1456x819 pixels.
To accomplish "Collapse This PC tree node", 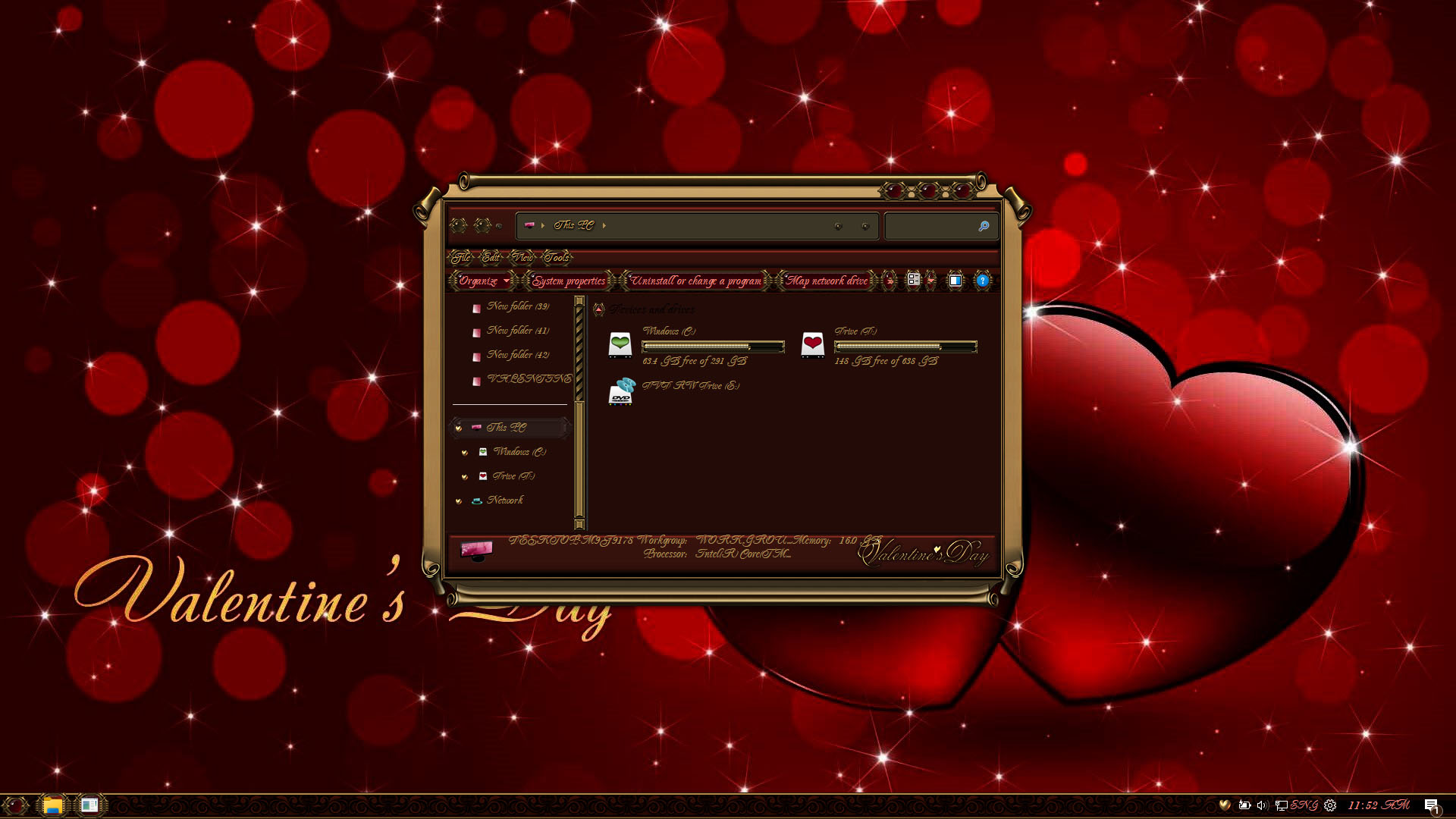I will tap(458, 428).
